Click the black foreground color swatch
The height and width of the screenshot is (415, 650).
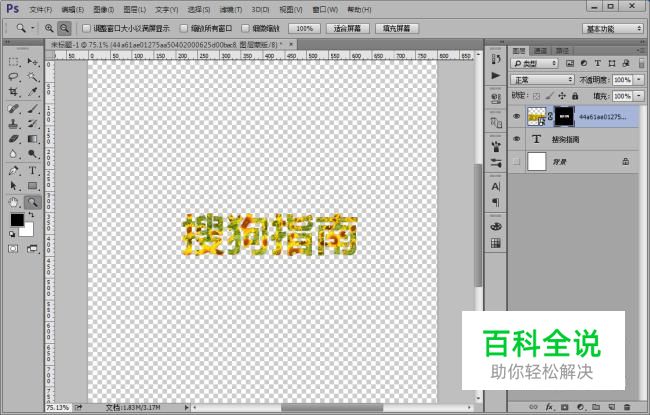[17, 219]
